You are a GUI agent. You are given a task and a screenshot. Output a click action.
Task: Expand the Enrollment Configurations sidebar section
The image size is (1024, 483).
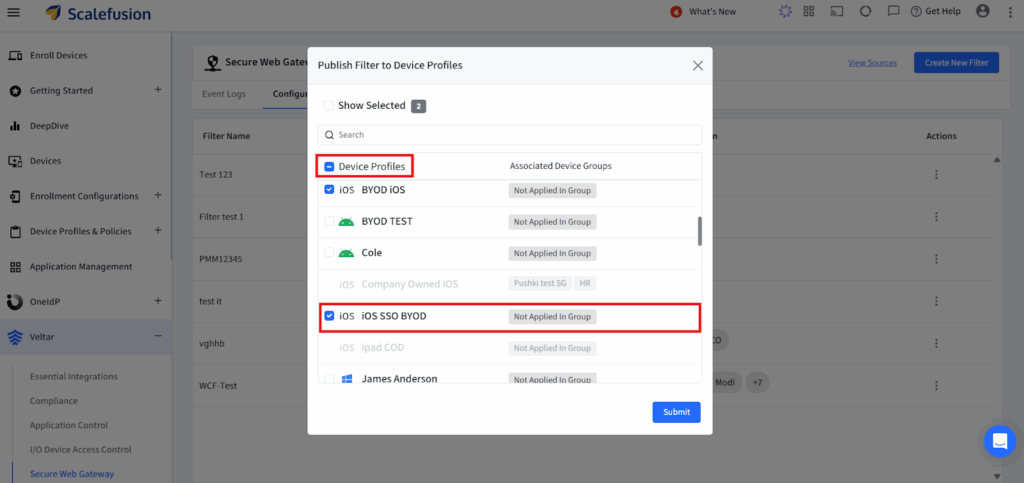[x=157, y=196]
